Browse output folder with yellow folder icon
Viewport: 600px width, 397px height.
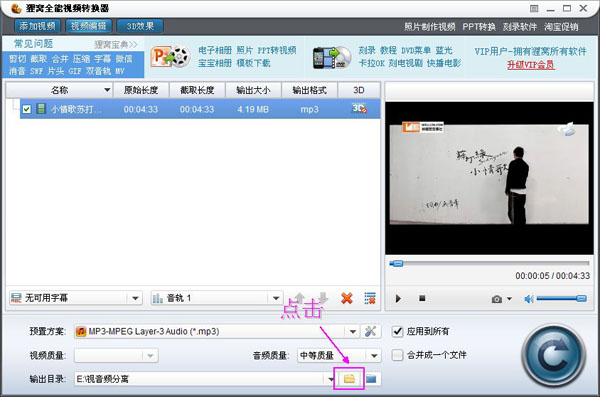click(349, 379)
